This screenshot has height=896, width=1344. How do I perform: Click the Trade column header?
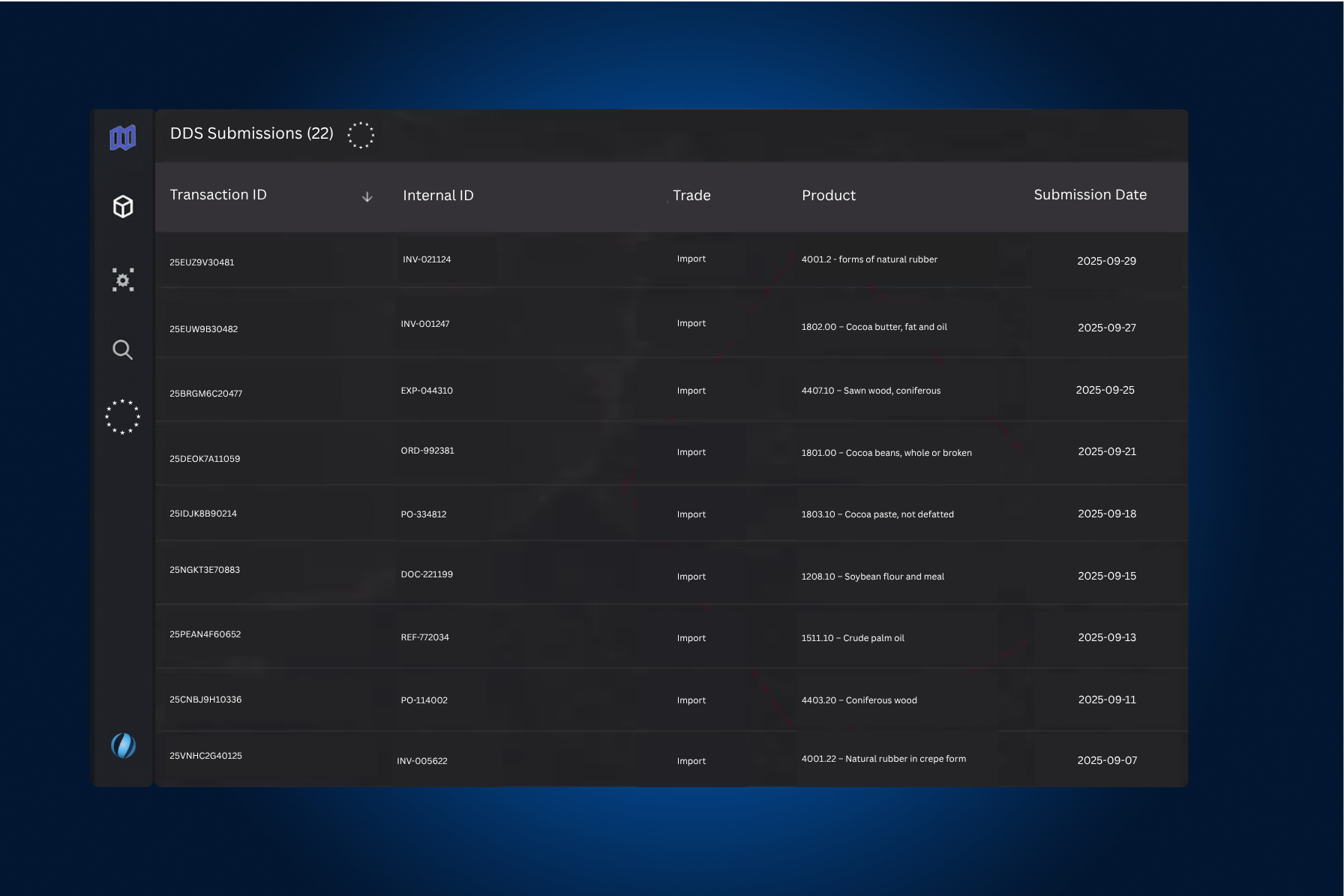[691, 196]
